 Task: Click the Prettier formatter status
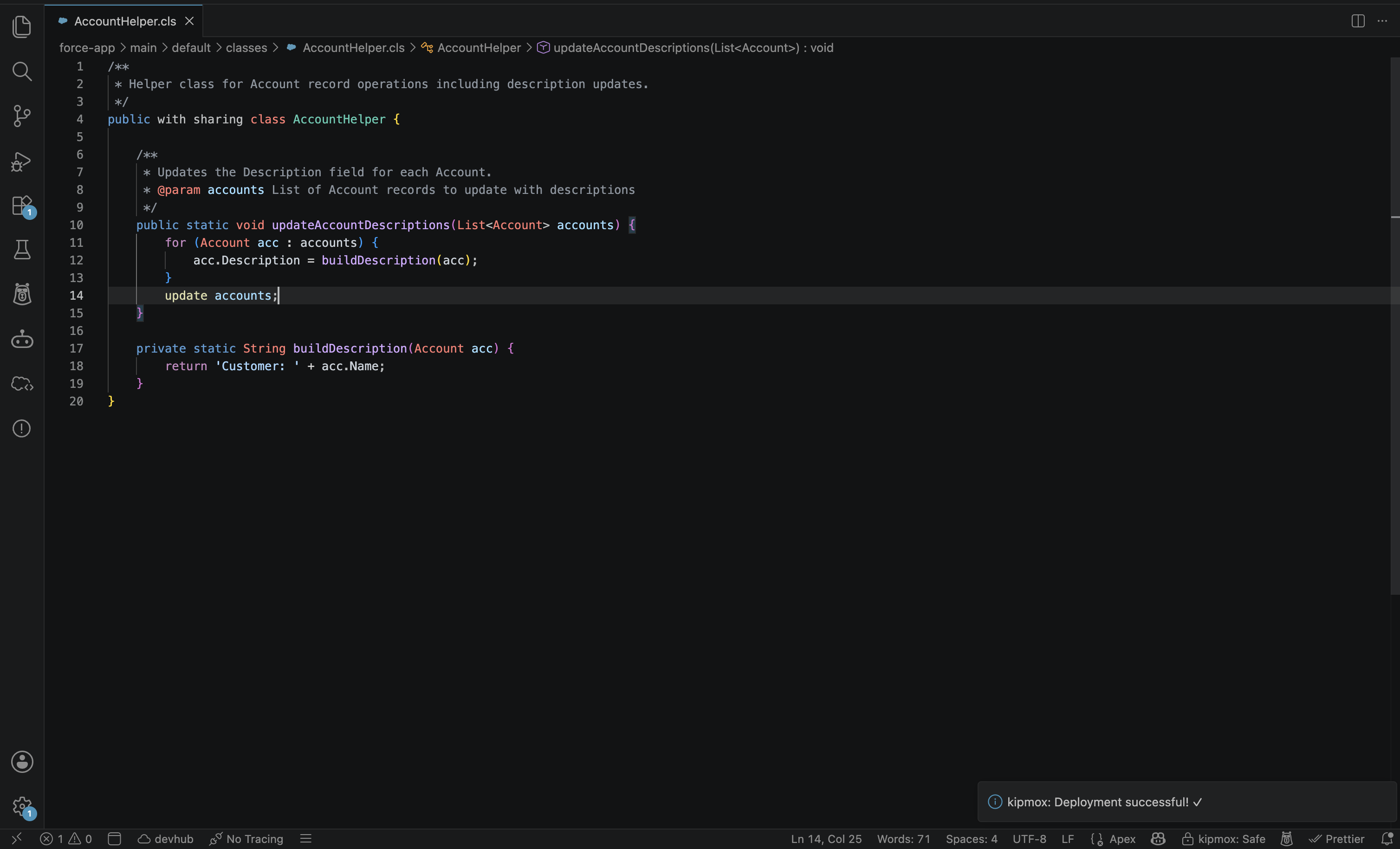tap(1336, 839)
